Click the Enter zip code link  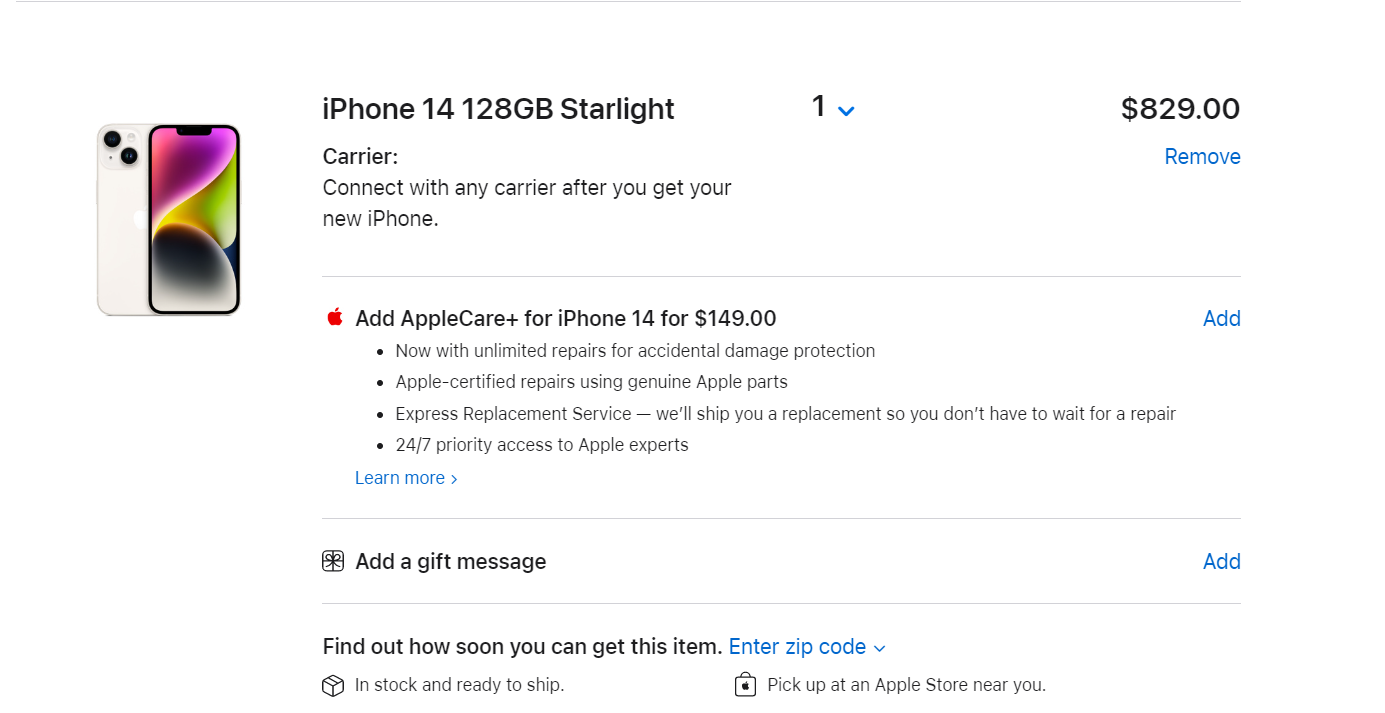[797, 647]
